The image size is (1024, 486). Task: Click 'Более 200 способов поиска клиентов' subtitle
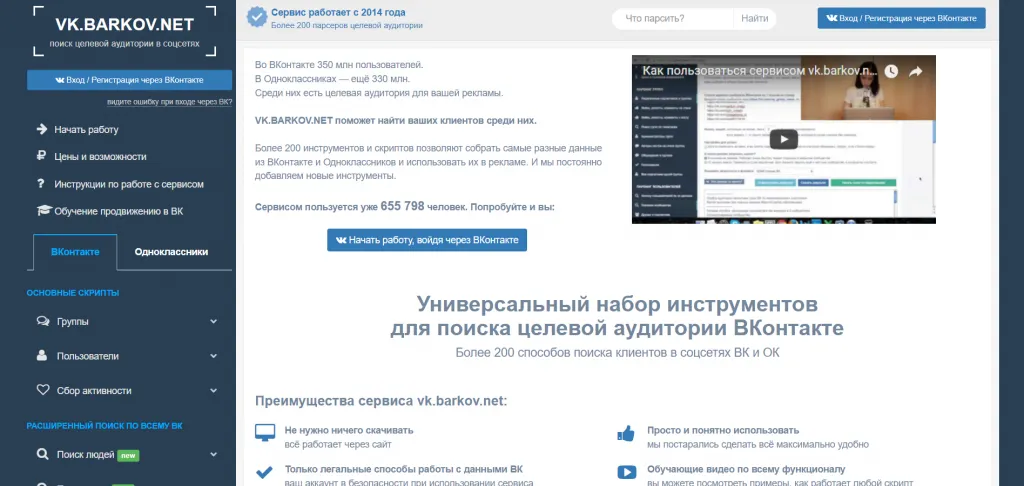click(x=617, y=353)
